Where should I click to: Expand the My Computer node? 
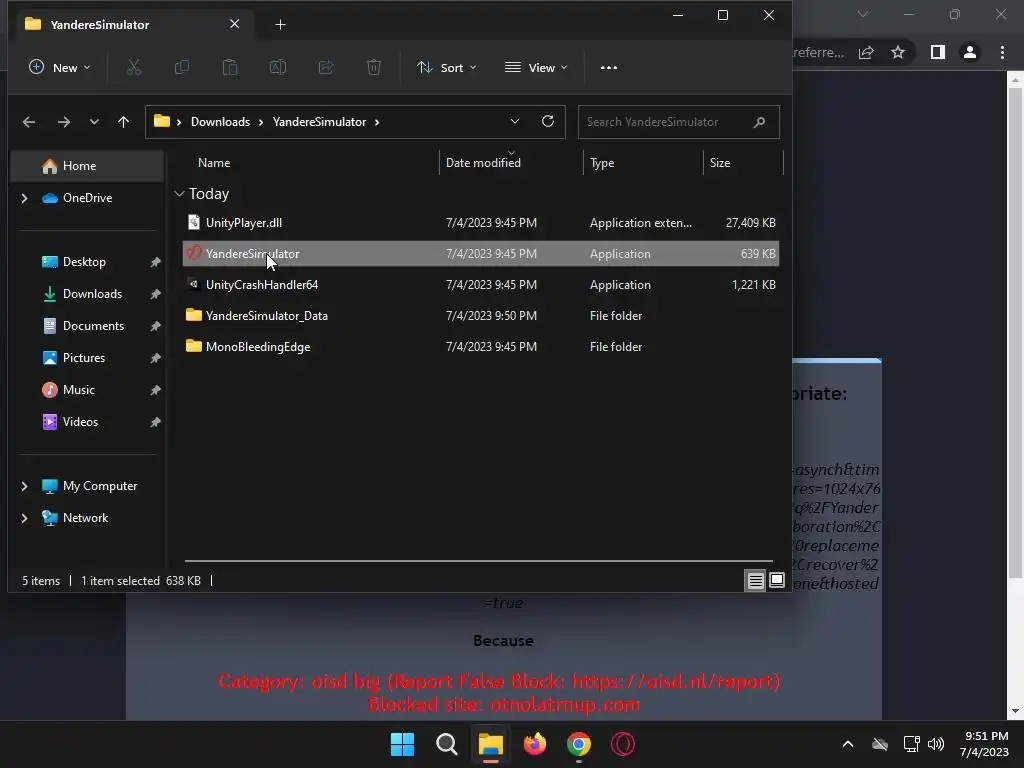click(24, 486)
